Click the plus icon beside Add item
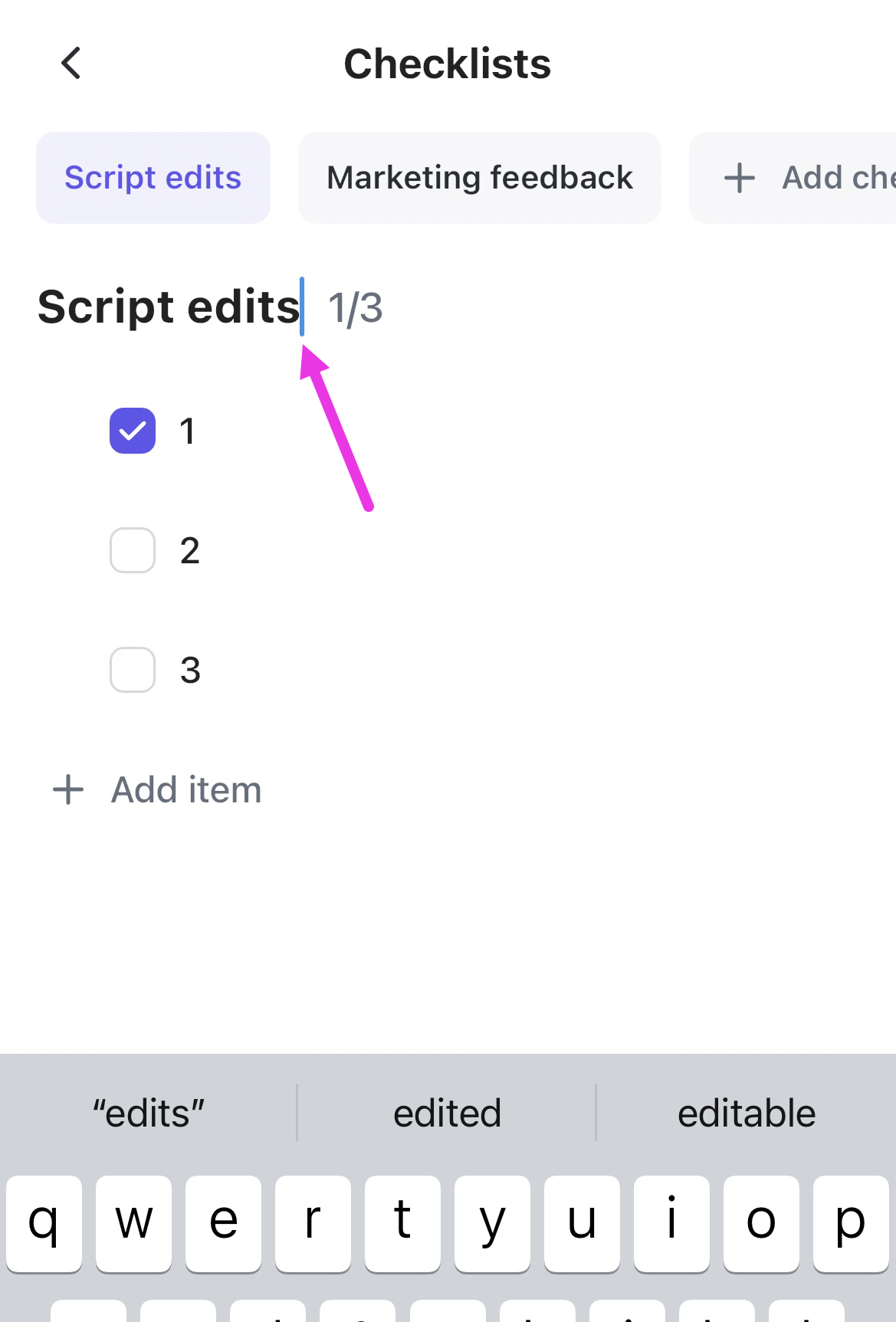The height and width of the screenshot is (1322, 896). 68,789
